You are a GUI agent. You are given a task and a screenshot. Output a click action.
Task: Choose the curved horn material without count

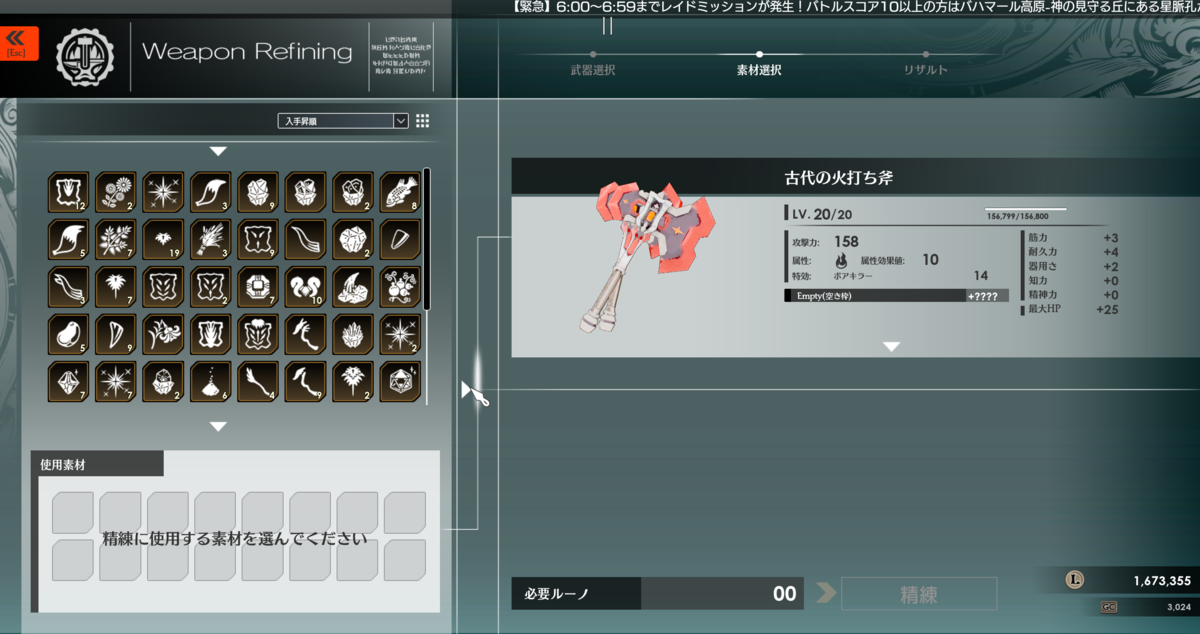[x=305, y=239]
